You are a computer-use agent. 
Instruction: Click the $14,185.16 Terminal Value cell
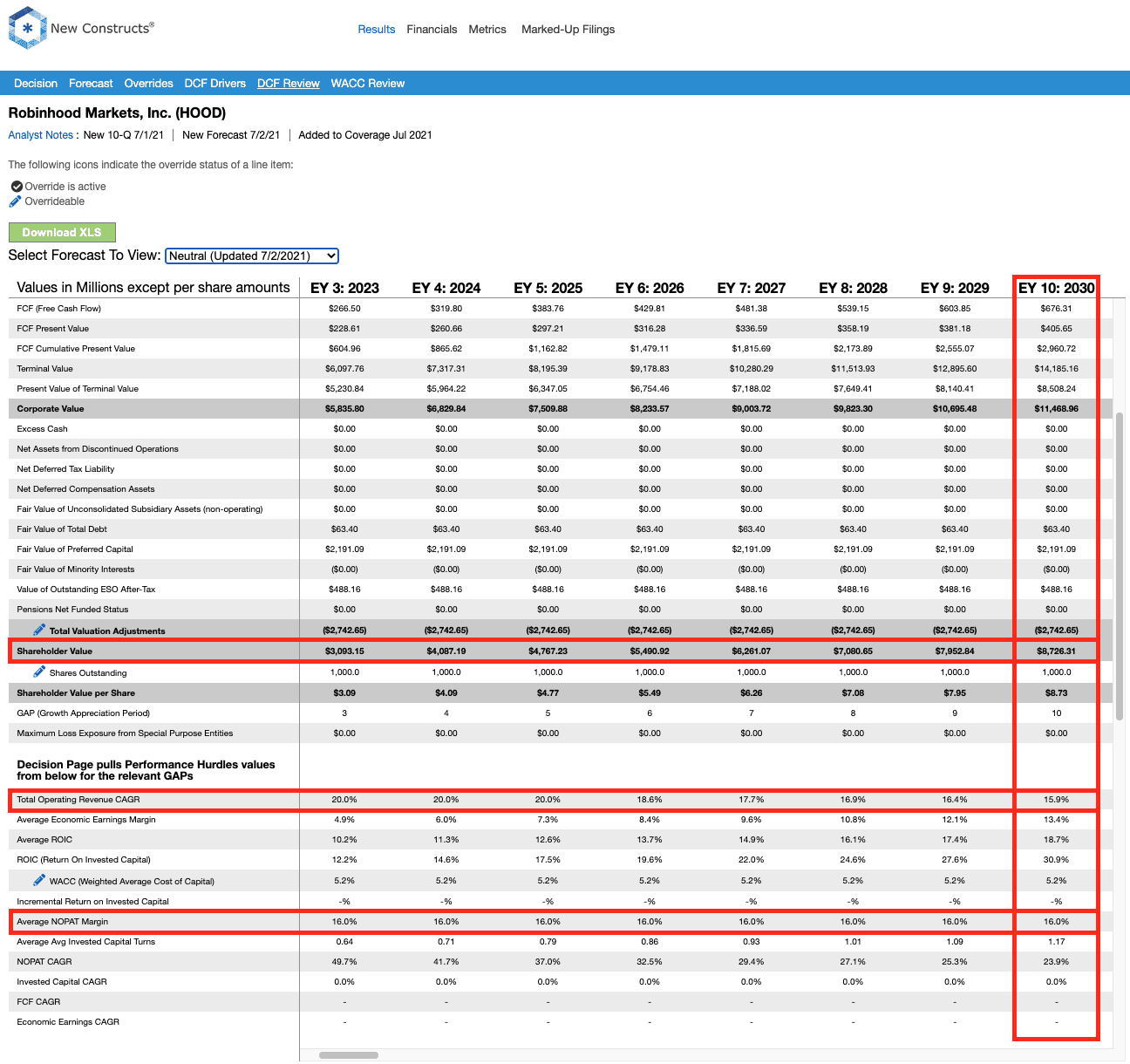tap(1056, 369)
